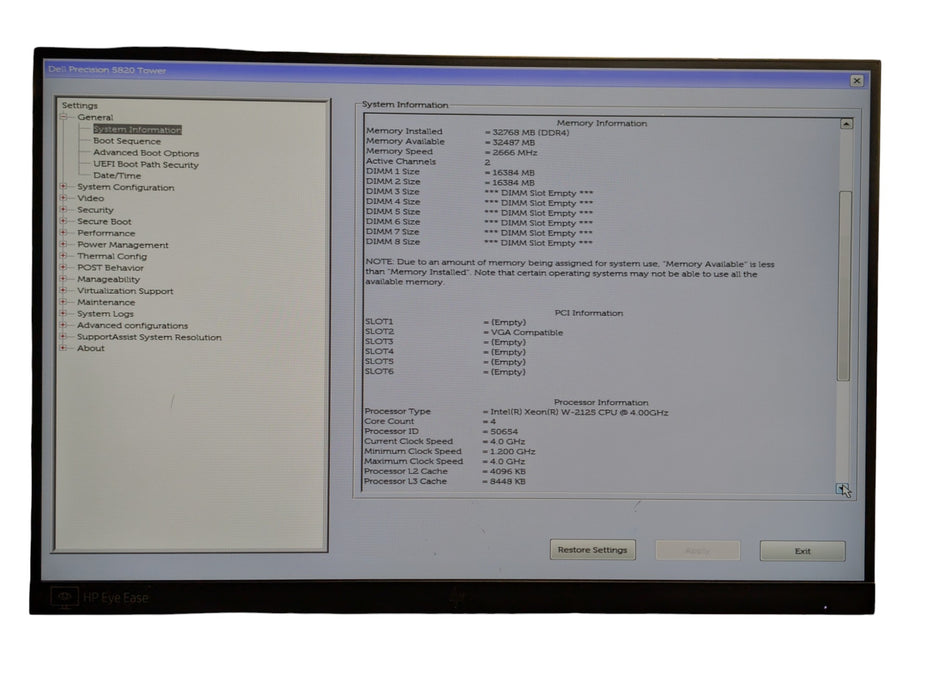Image resolution: width=930 pixels, height=700 pixels.
Task: Expand the Performance node
Action: point(63,233)
